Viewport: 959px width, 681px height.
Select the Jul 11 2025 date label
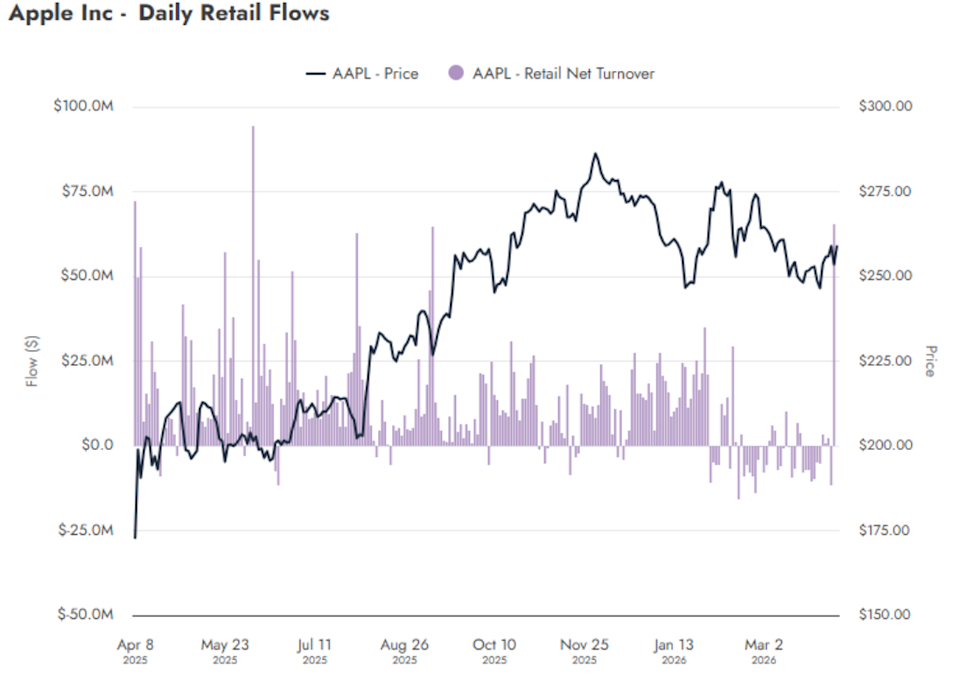(x=314, y=651)
